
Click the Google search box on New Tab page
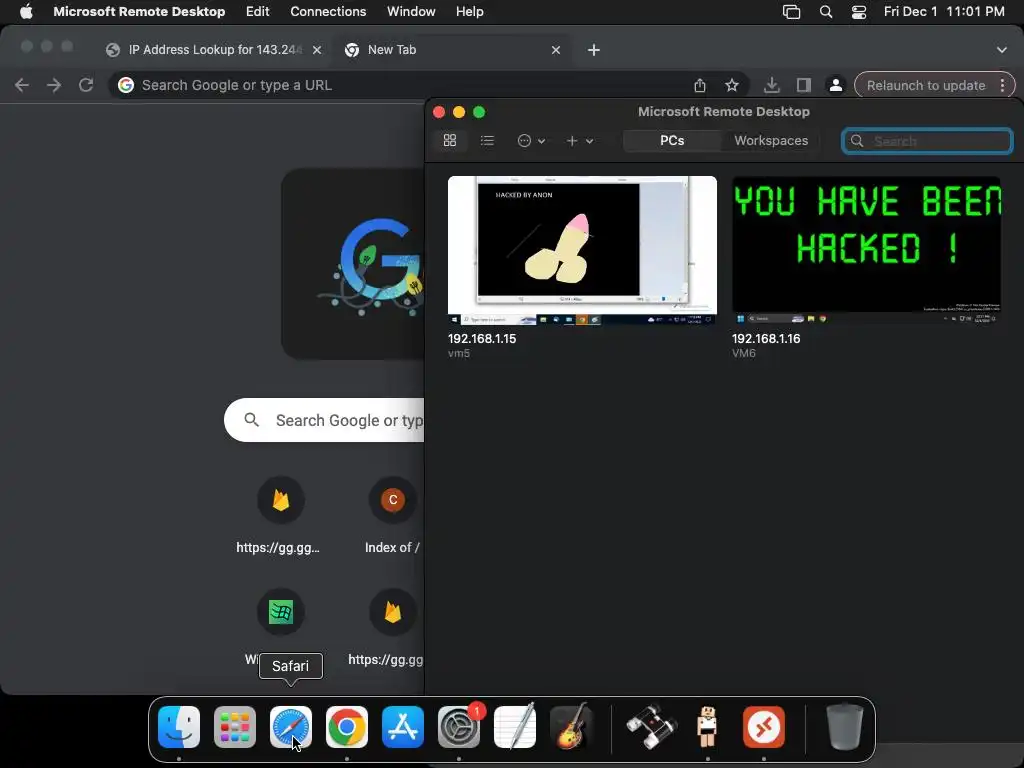325,420
